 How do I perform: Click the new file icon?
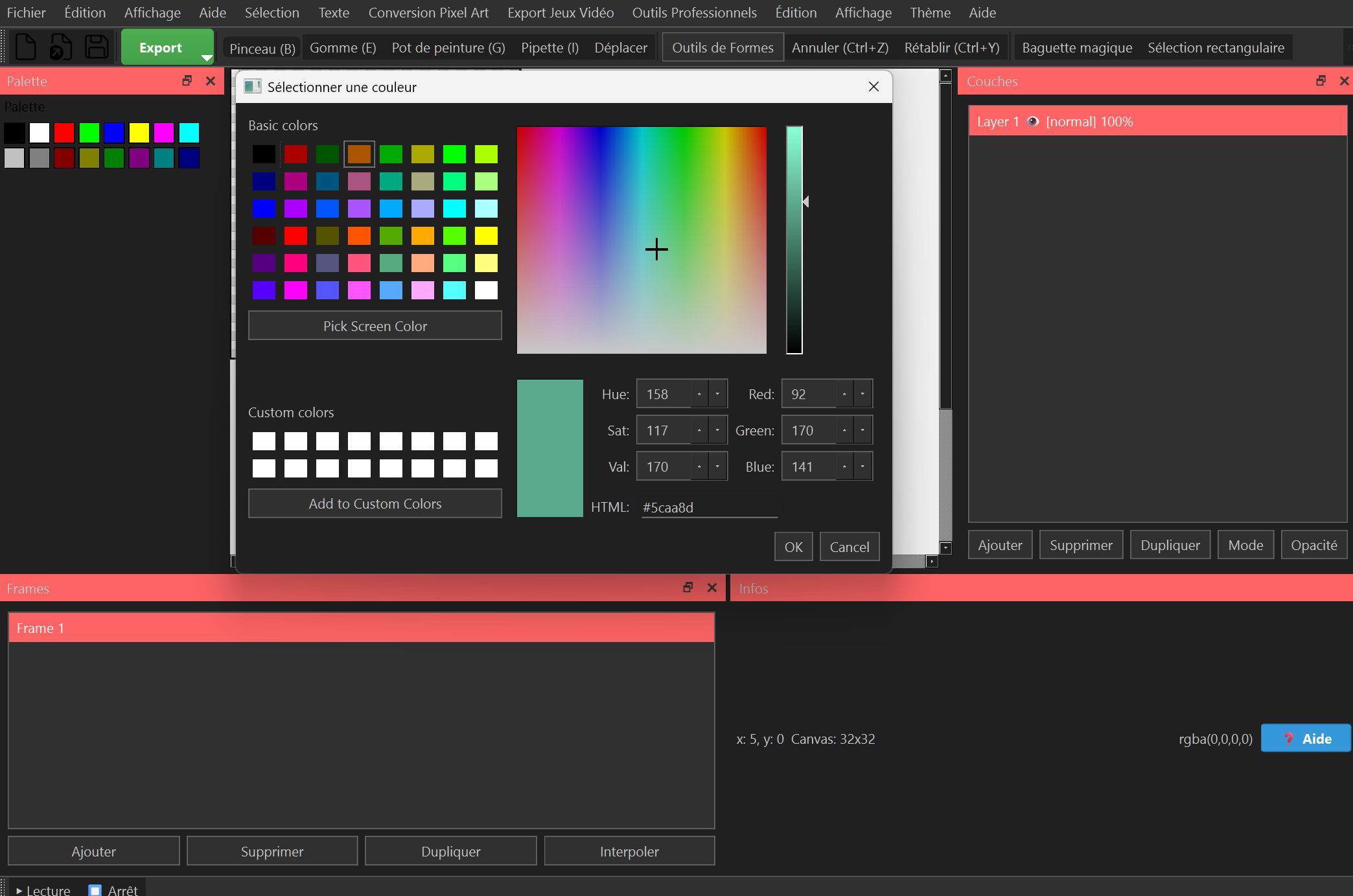(25, 47)
